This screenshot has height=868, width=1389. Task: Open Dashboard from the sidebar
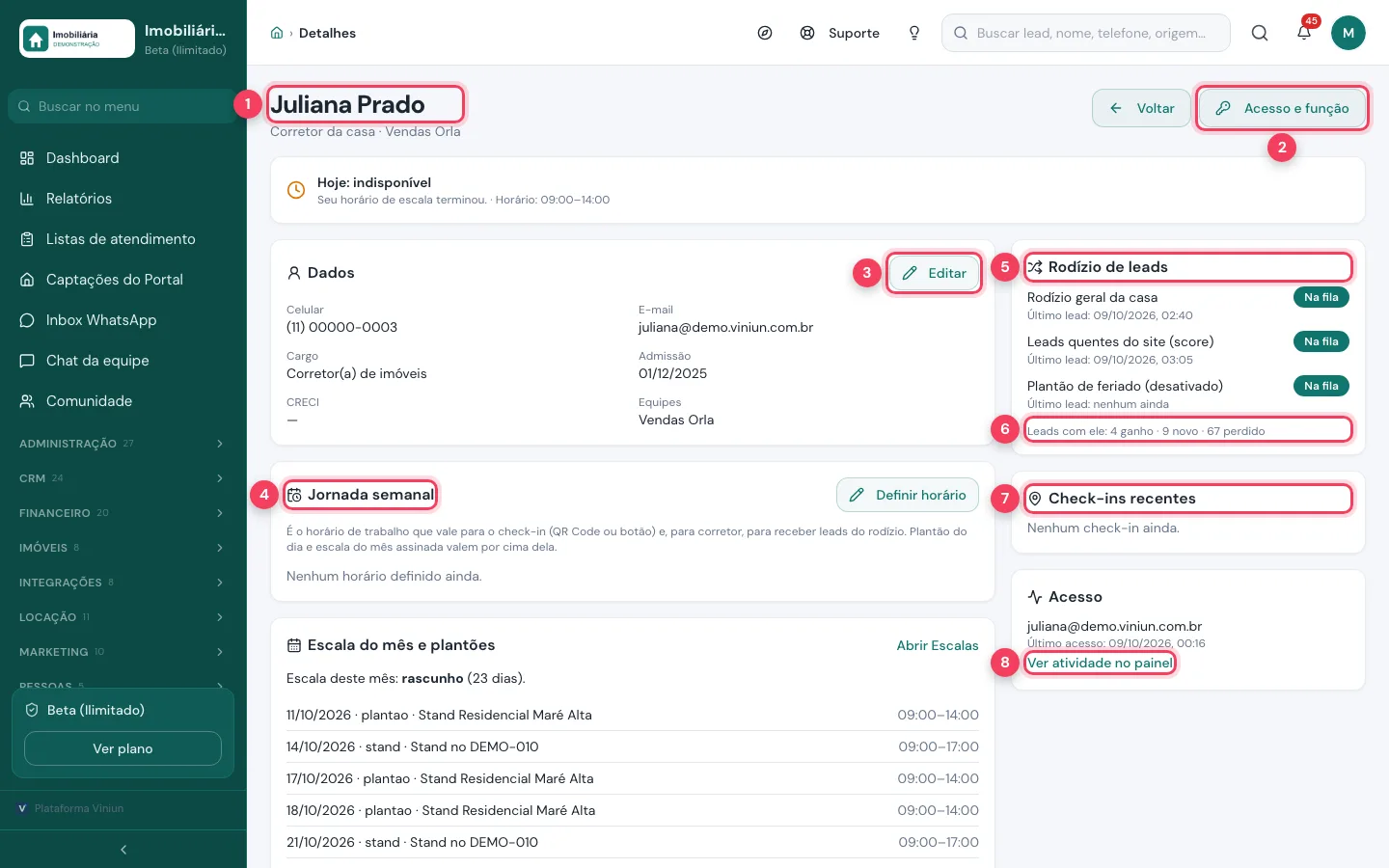(x=123, y=158)
